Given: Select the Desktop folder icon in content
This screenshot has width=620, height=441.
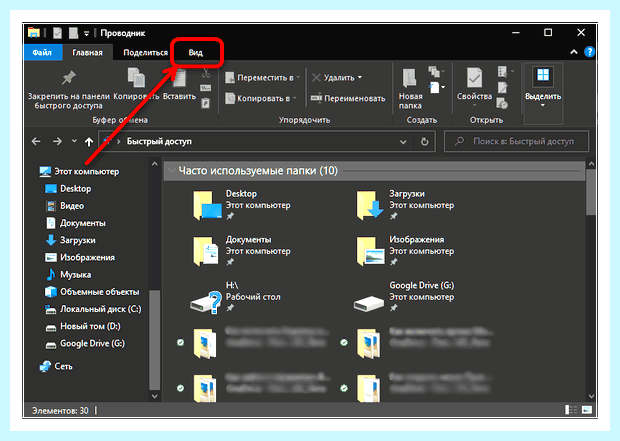Looking at the screenshot, I should (x=207, y=205).
